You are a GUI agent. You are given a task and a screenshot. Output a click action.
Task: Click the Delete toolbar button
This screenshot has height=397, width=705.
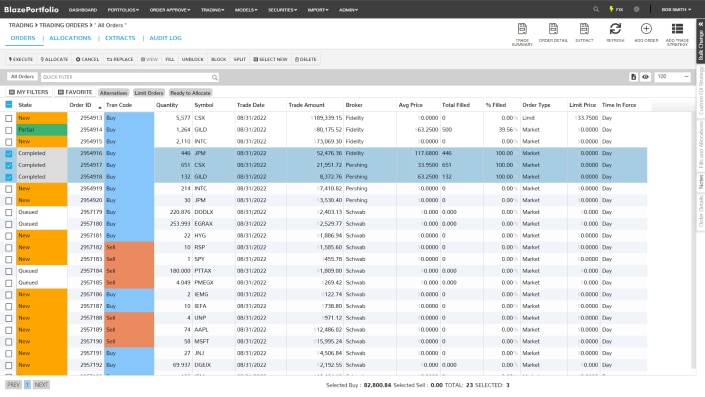(x=306, y=59)
